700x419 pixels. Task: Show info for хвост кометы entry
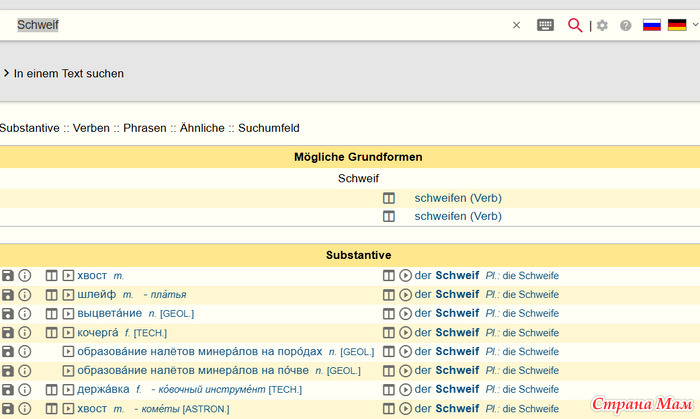[25, 408]
